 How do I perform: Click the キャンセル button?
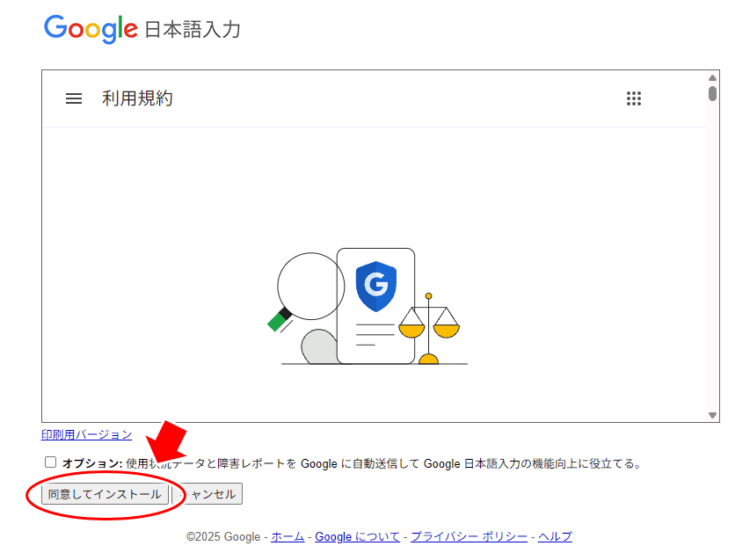207,494
